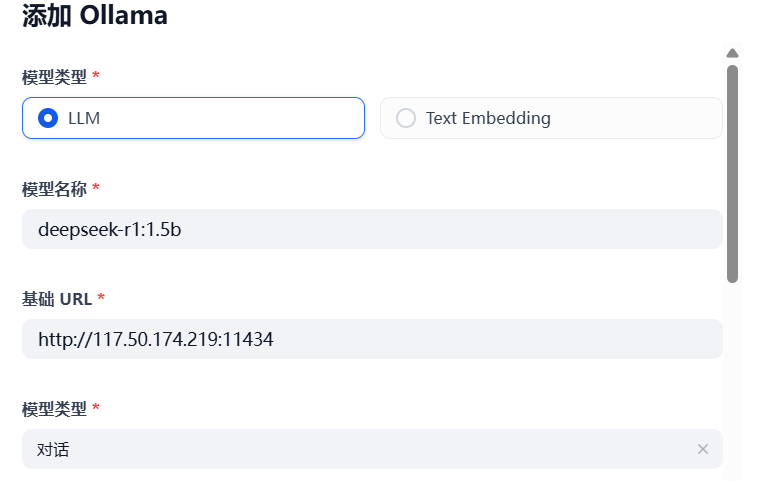772x481 pixels.
Task: Click the 基础 URL field label
Action: tap(57, 298)
